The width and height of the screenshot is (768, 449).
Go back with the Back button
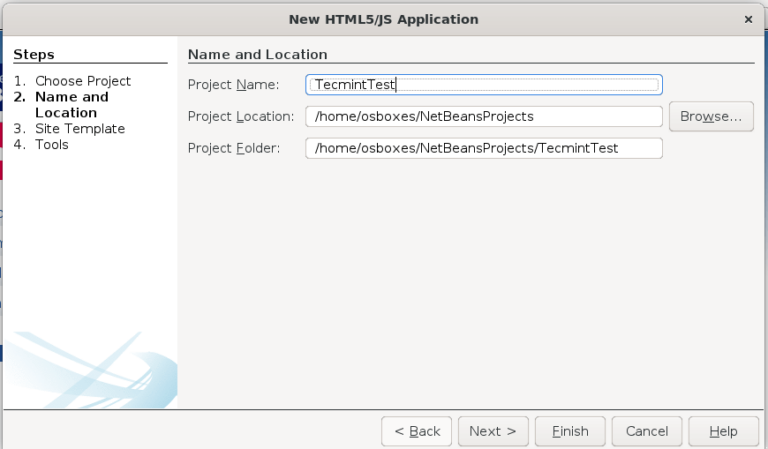(x=416, y=431)
